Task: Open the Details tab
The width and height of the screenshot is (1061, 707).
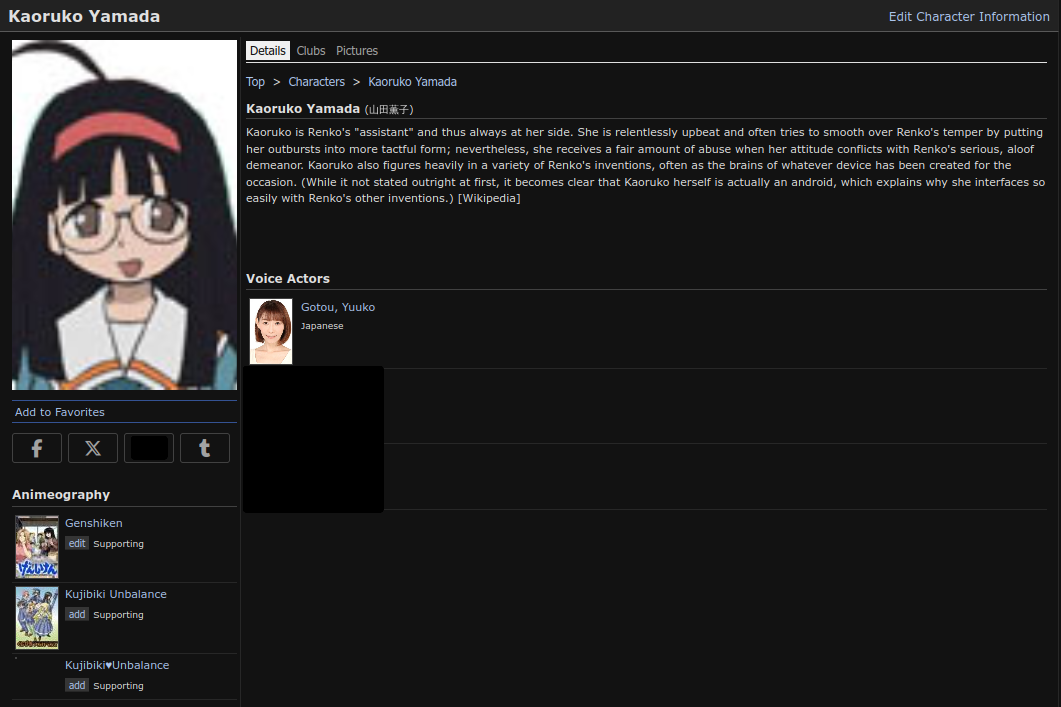Action: (268, 51)
